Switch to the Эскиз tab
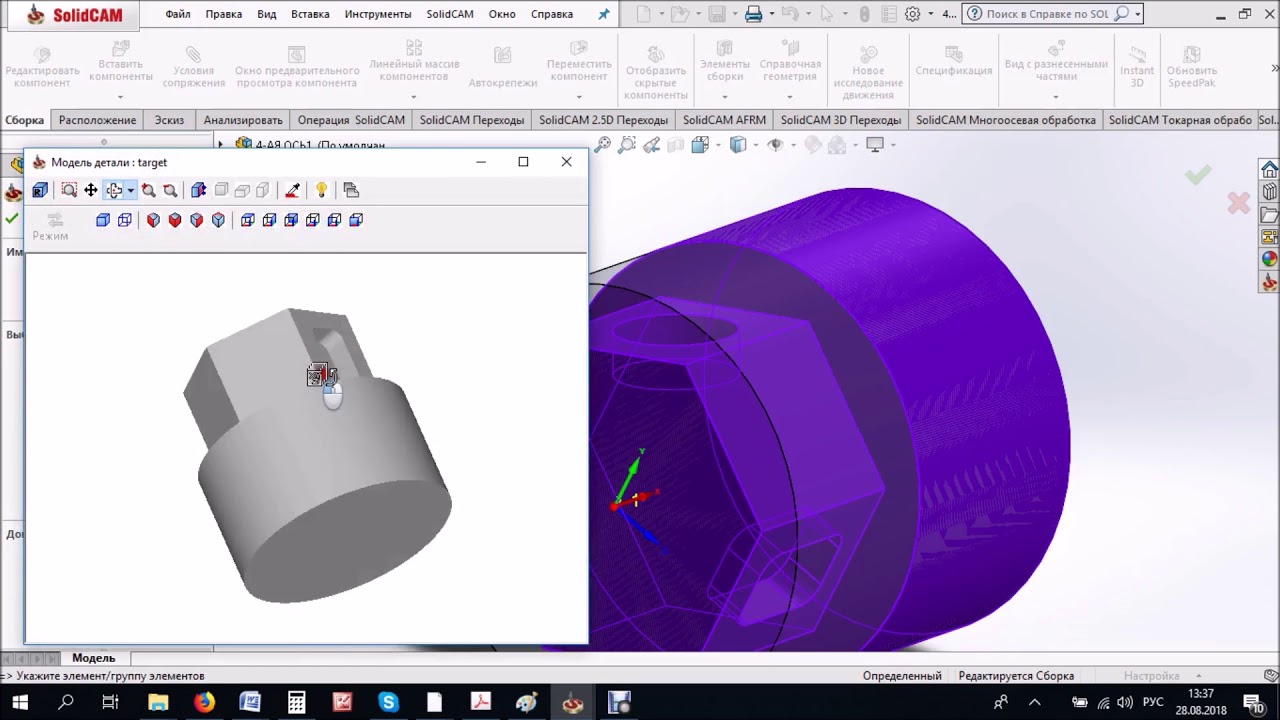 click(x=169, y=120)
